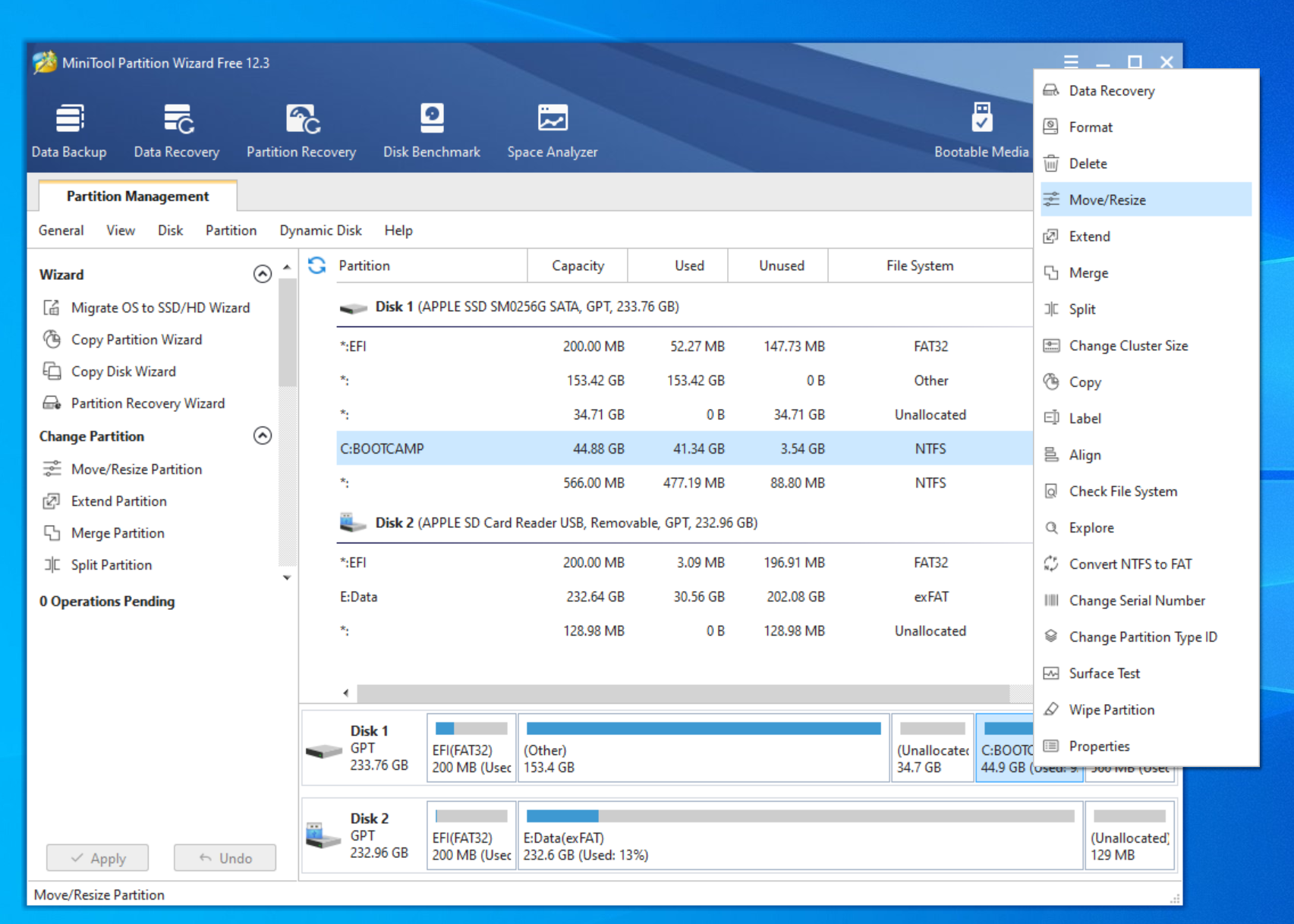Sort by the Used column header
Viewport: 1294px width, 924px height.
(x=678, y=266)
